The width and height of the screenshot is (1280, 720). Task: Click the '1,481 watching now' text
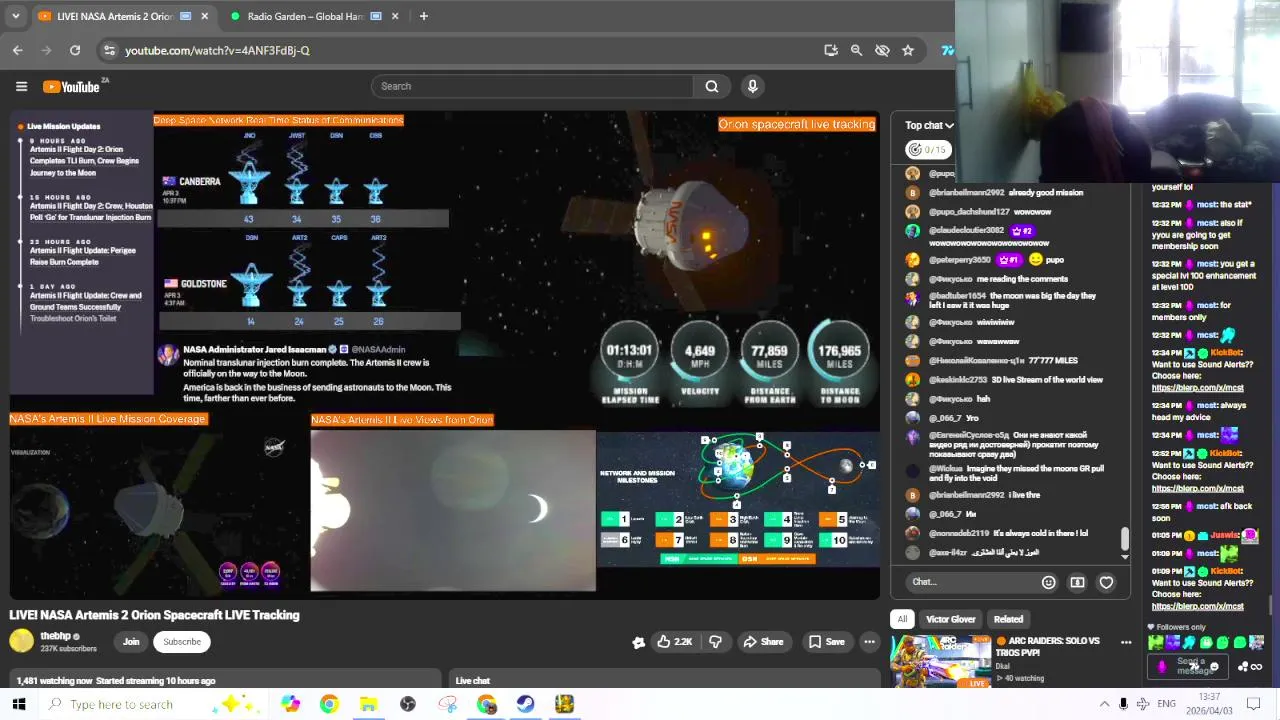click(54, 681)
